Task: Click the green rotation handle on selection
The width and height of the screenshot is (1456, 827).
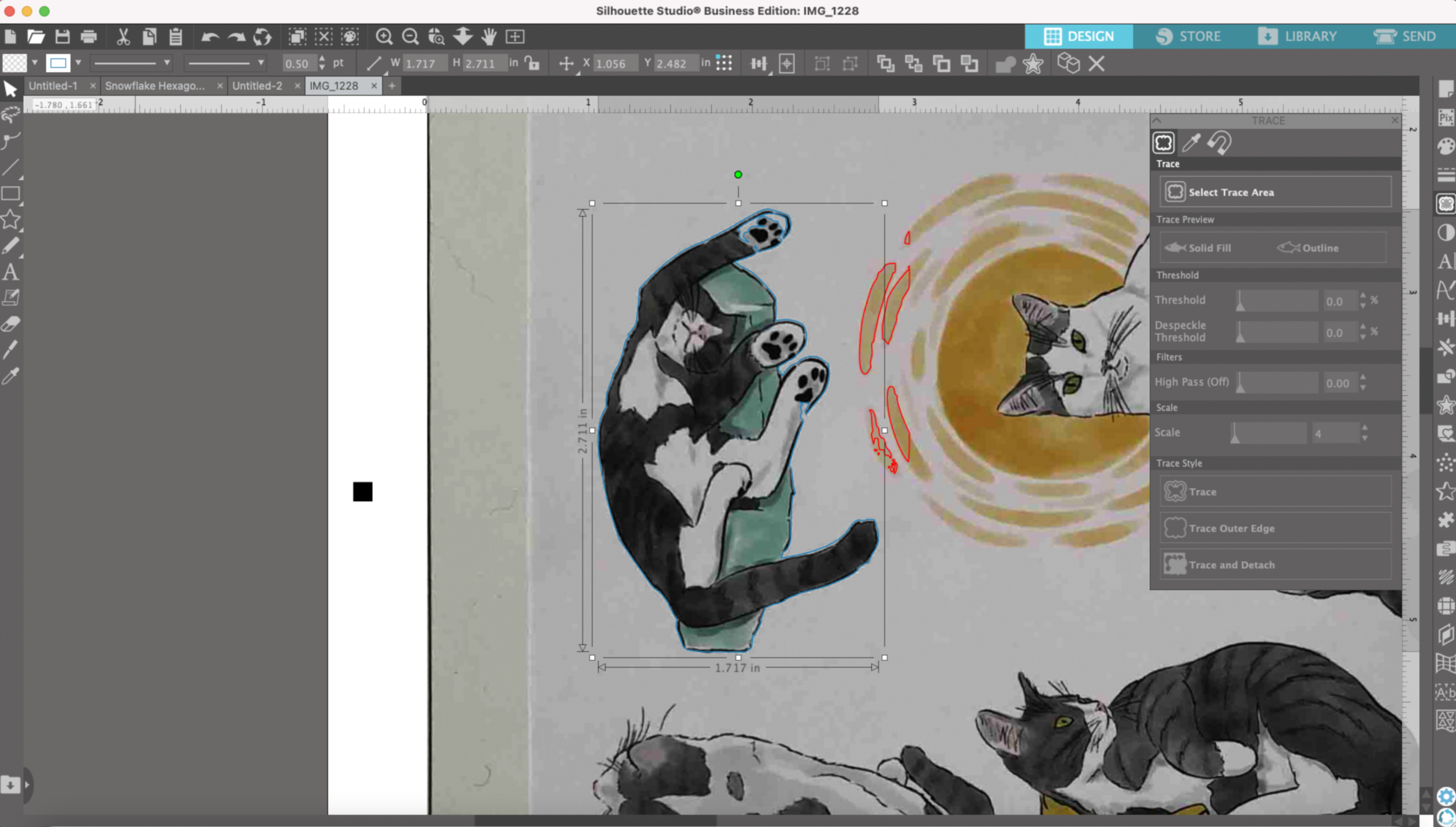Action: click(x=738, y=175)
